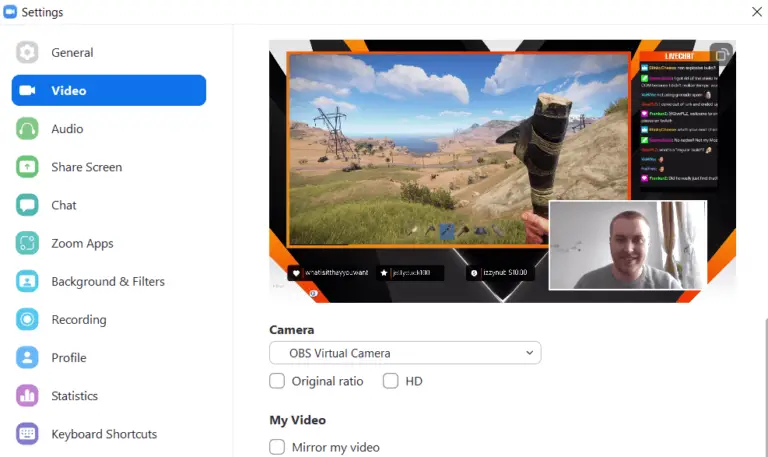
Task: View Statistics settings
Action: [x=109, y=396]
